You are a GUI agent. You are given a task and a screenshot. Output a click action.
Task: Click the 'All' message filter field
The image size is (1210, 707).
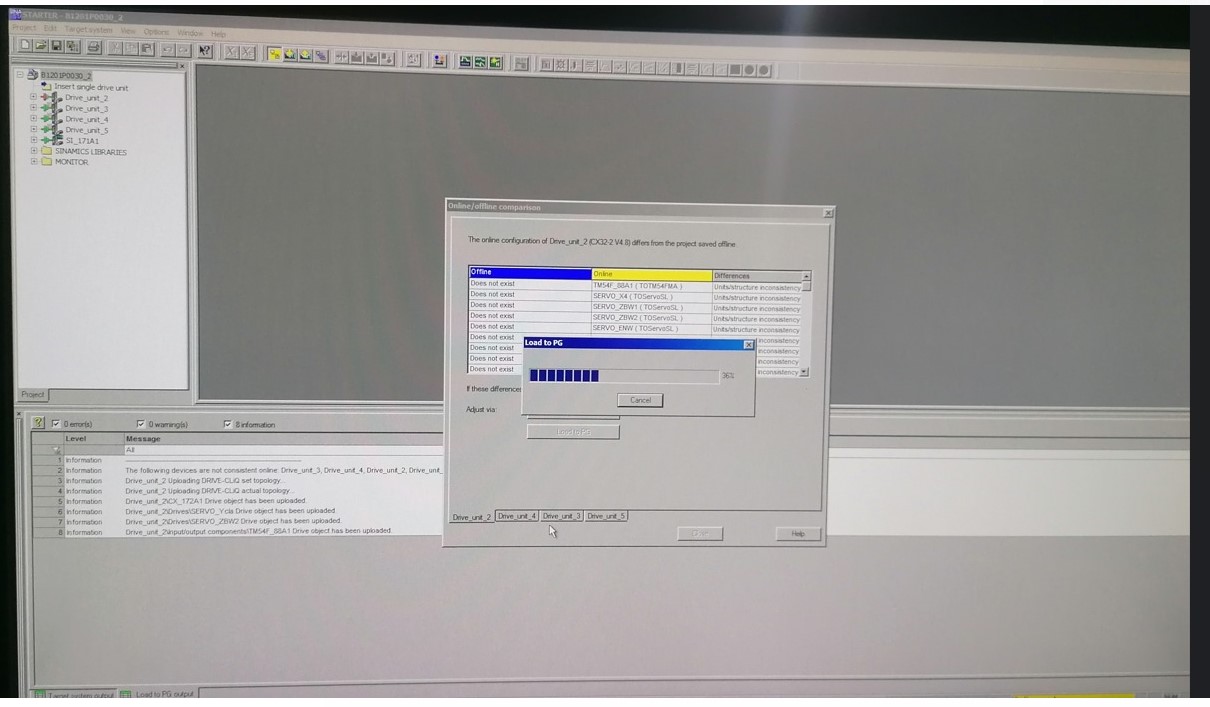pos(283,449)
